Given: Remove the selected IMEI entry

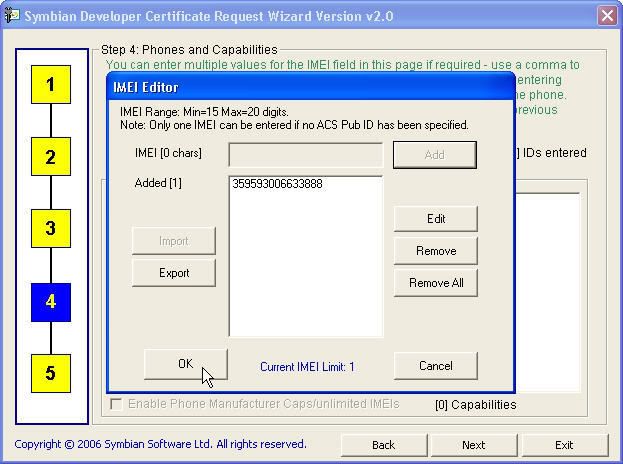Looking at the screenshot, I should point(435,251).
